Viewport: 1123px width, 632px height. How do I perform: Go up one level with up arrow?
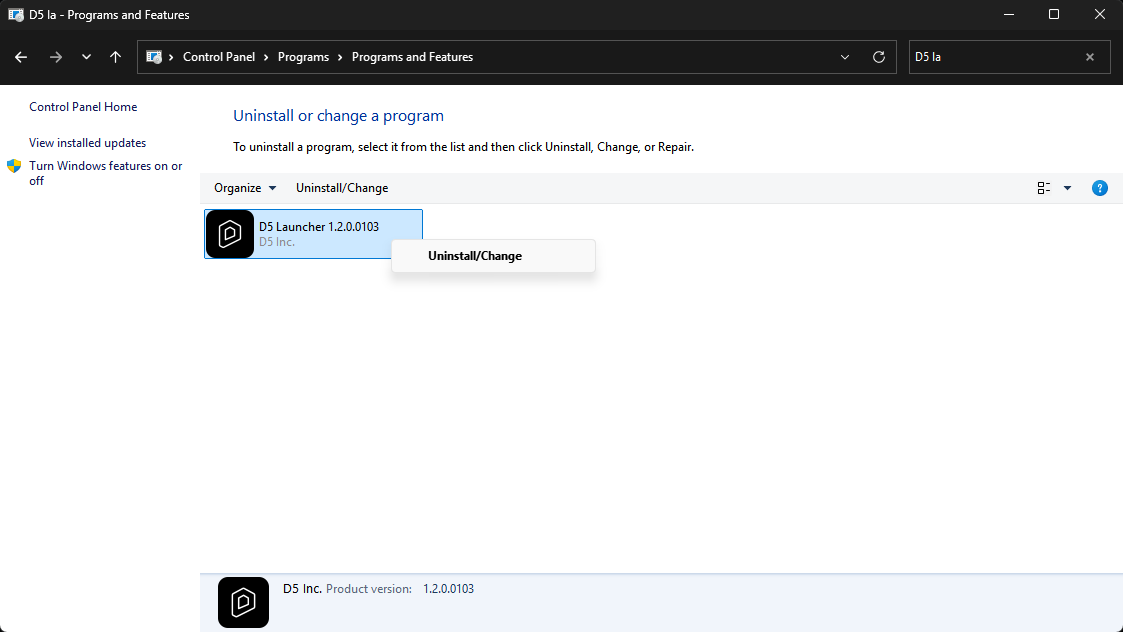tap(115, 57)
